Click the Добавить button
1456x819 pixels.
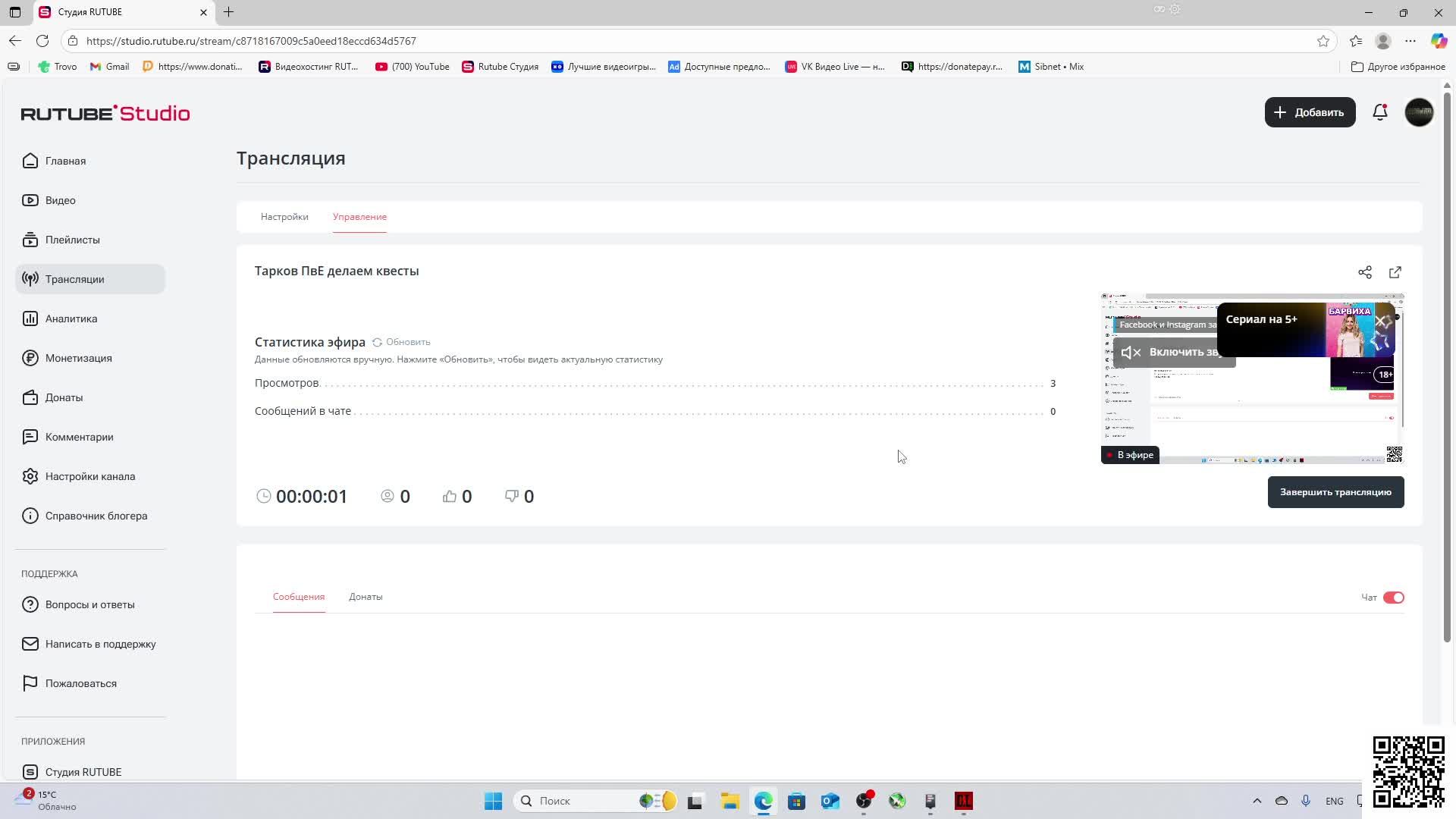point(1310,112)
